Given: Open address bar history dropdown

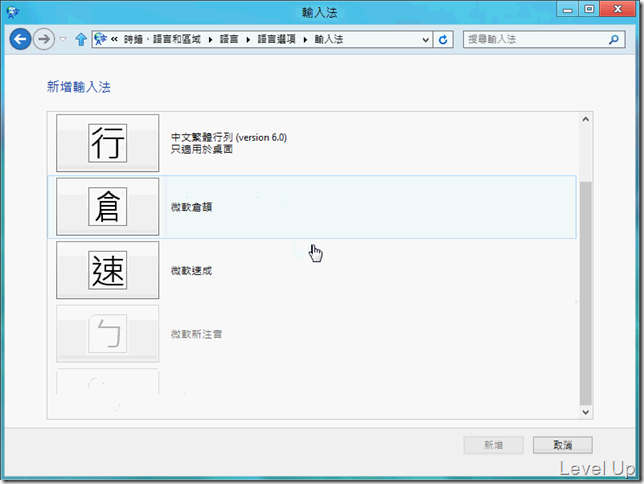Looking at the screenshot, I should (426, 39).
